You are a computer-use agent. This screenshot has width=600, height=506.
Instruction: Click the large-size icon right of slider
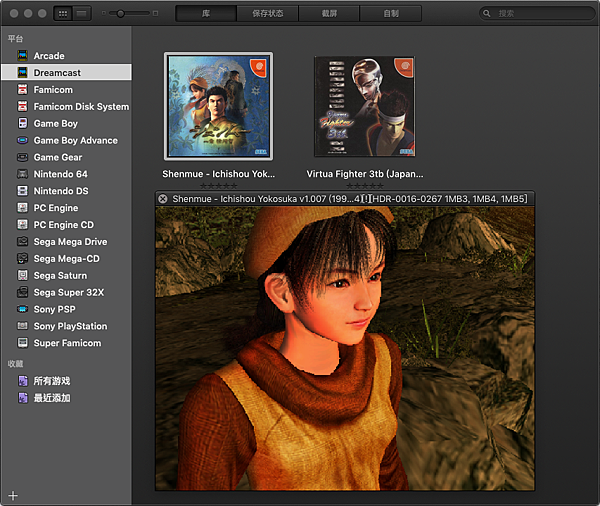pos(155,13)
